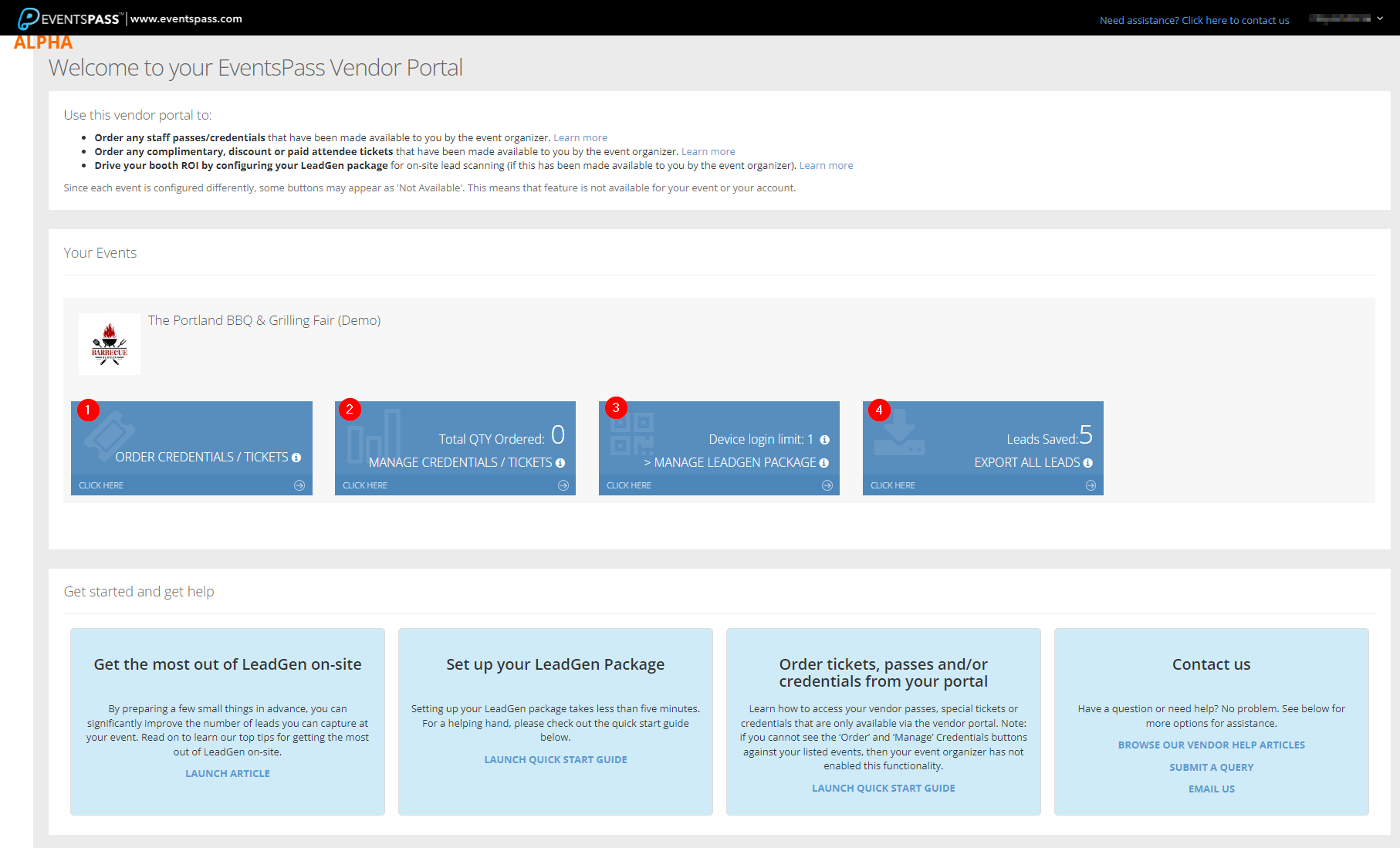Click arrow icon on Manage Credentials tile footer
Image resolution: width=1400 pixels, height=848 pixels.
tap(563, 485)
